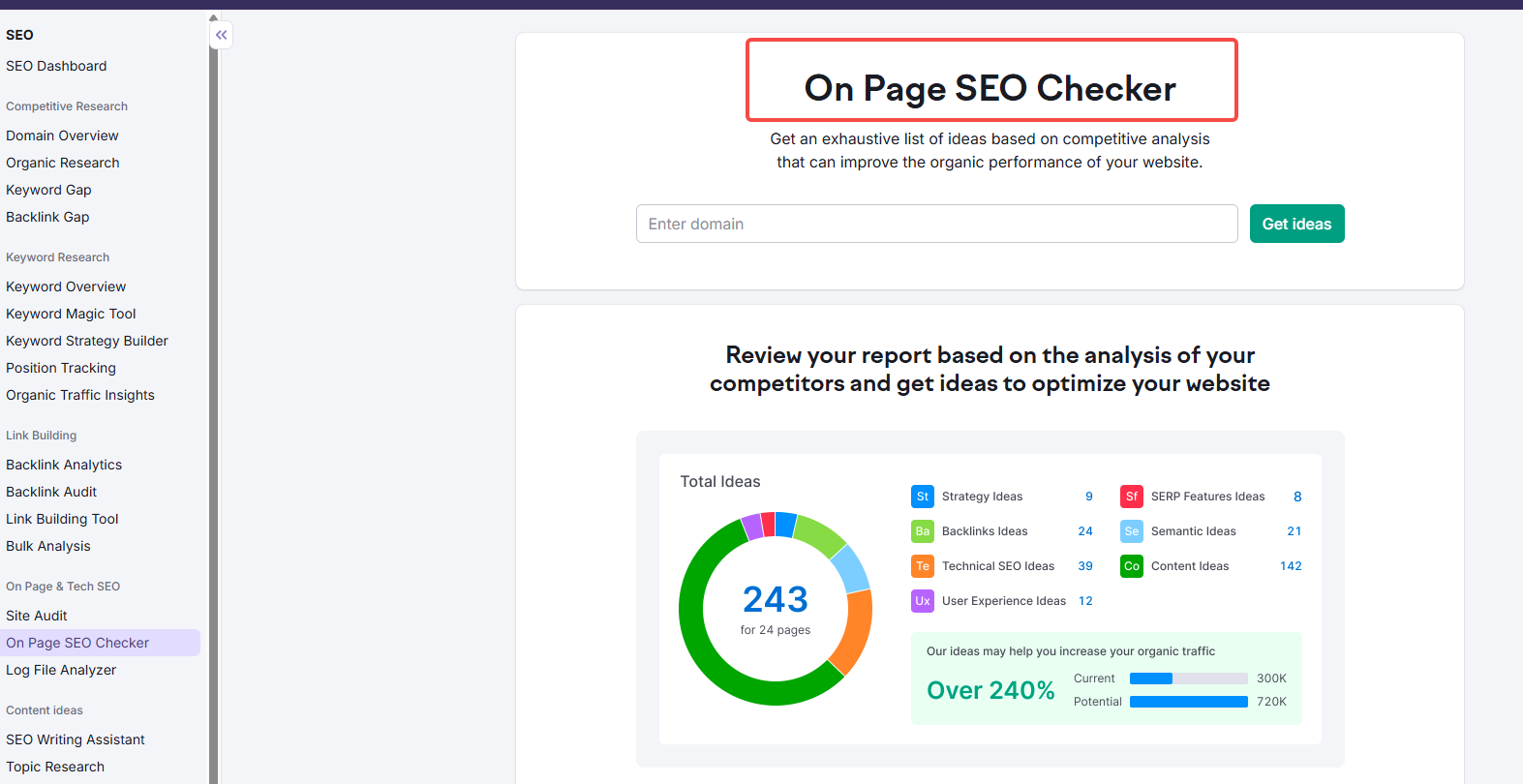Open SEO Dashboard in the sidebar
The height and width of the screenshot is (784, 1523).
(x=56, y=66)
